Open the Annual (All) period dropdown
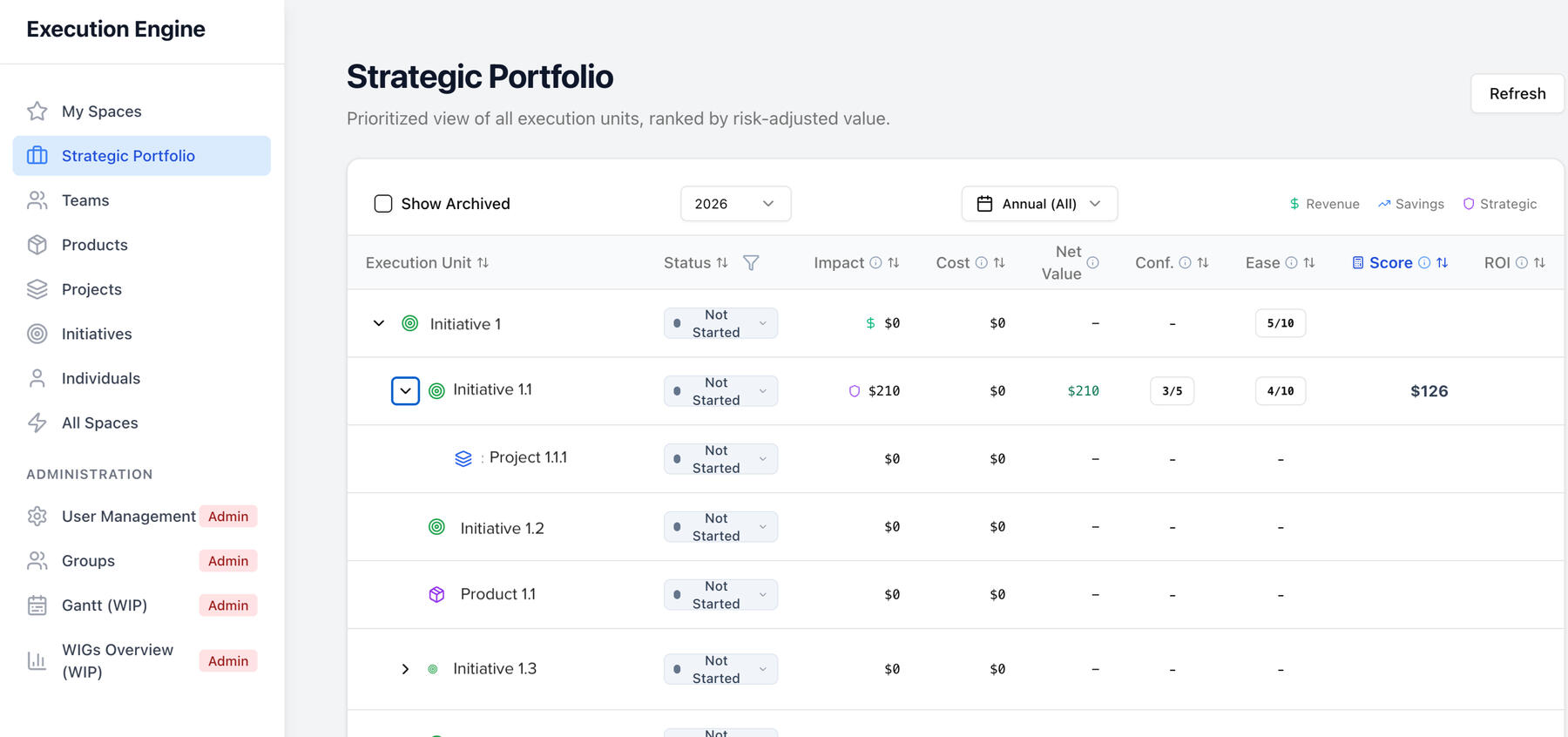The height and width of the screenshot is (737, 1568). coord(1039,204)
